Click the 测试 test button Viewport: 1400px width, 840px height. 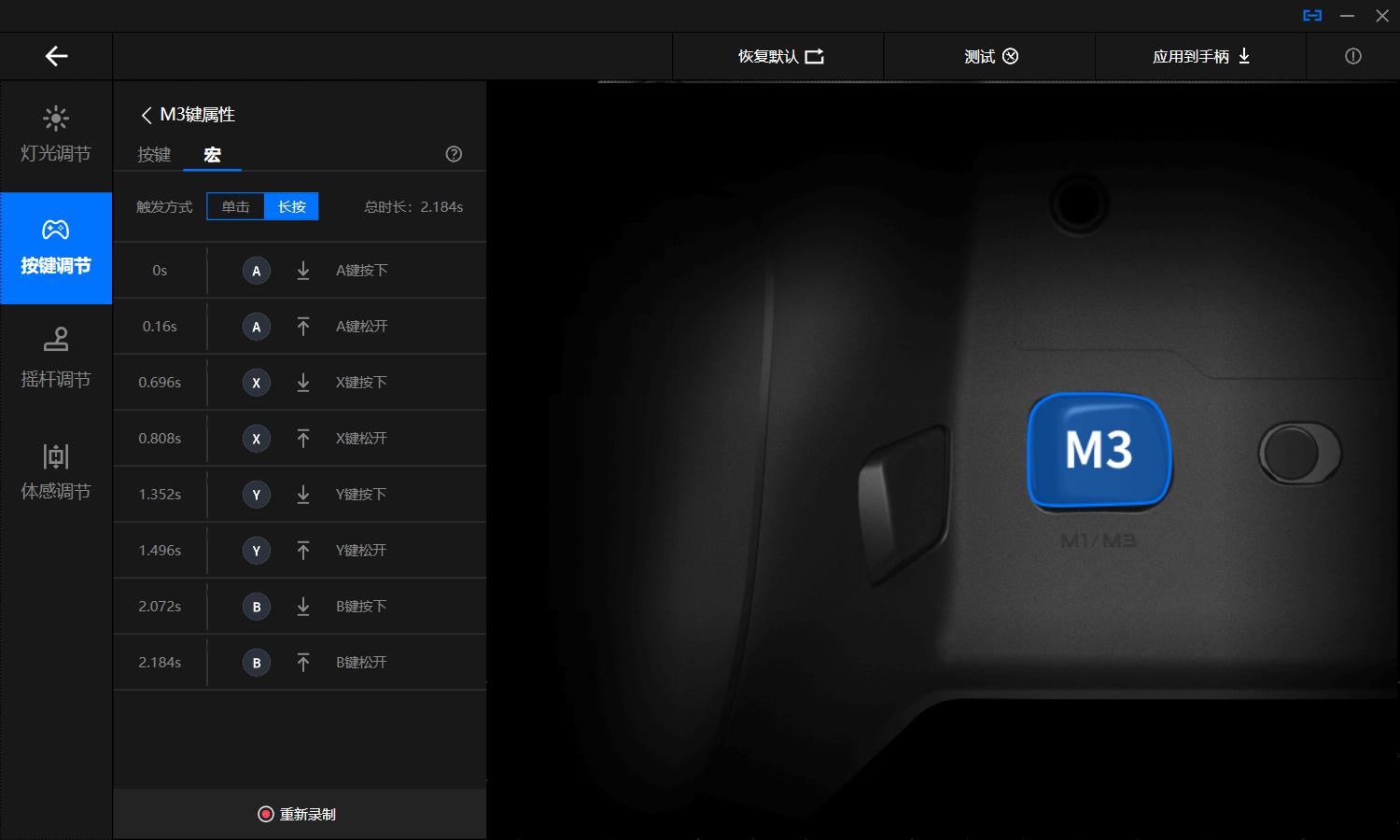click(x=989, y=57)
